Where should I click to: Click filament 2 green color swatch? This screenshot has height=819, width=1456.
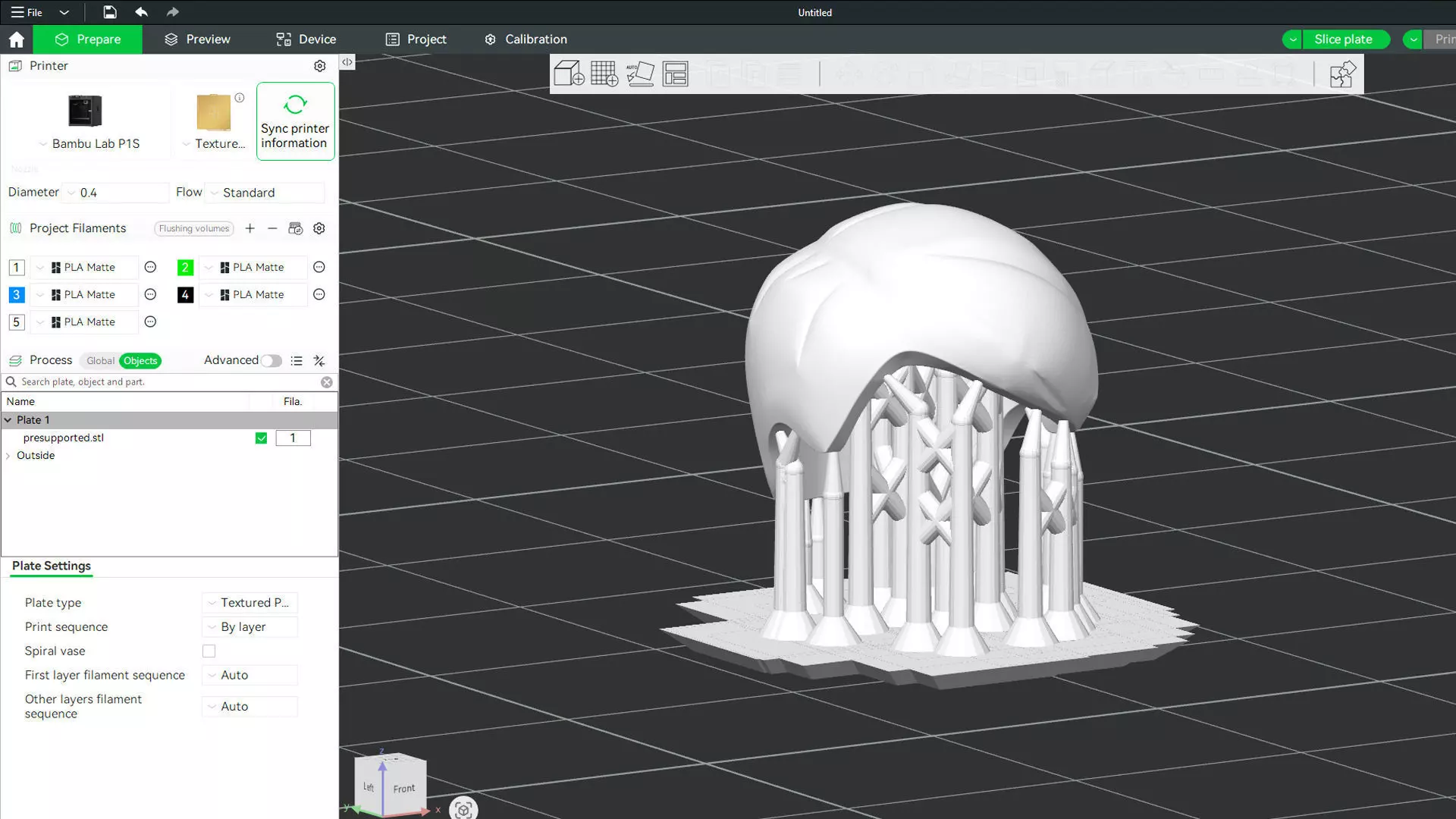click(x=185, y=268)
